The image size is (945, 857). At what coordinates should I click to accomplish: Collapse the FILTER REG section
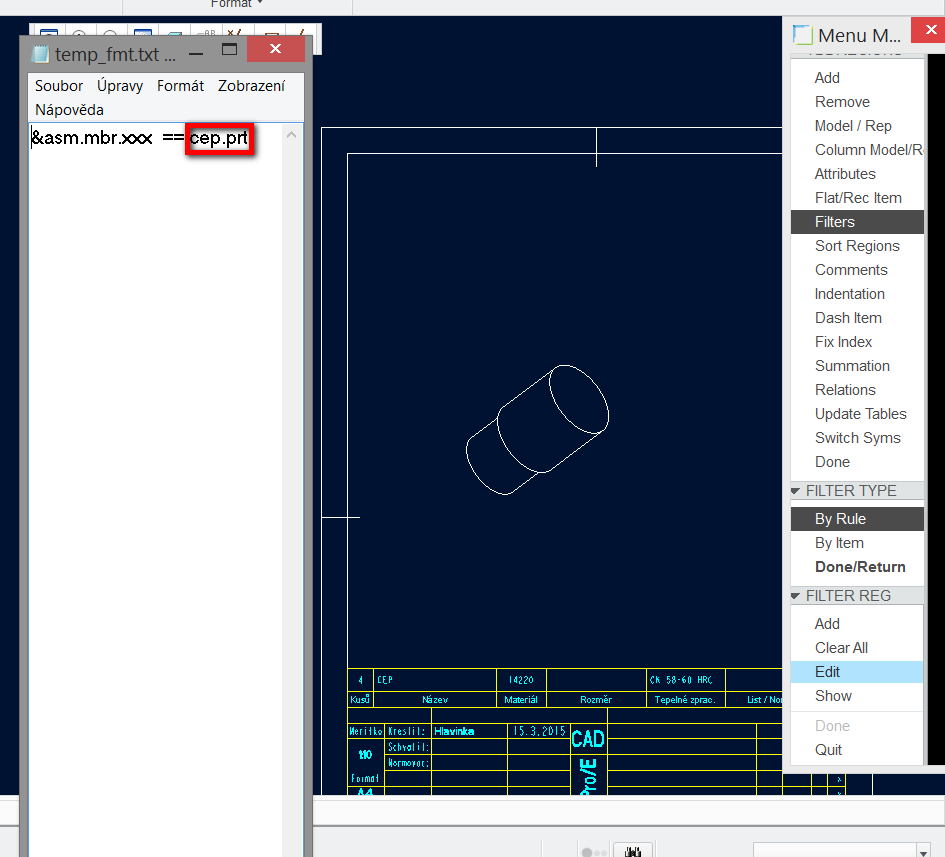796,596
